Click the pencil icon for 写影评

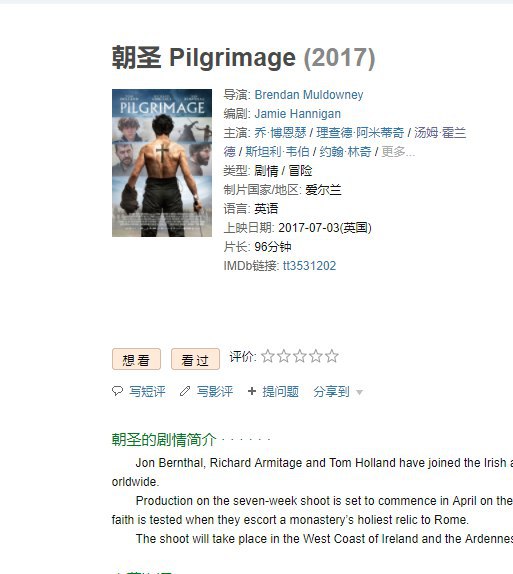click(185, 391)
